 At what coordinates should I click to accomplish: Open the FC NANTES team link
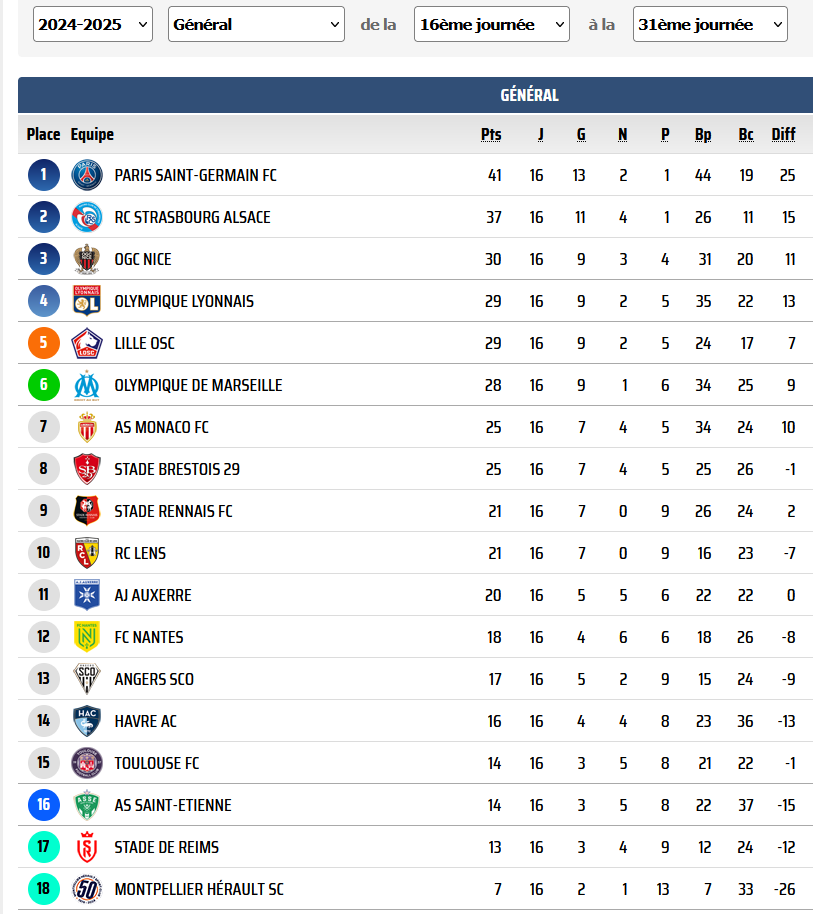[149, 637]
